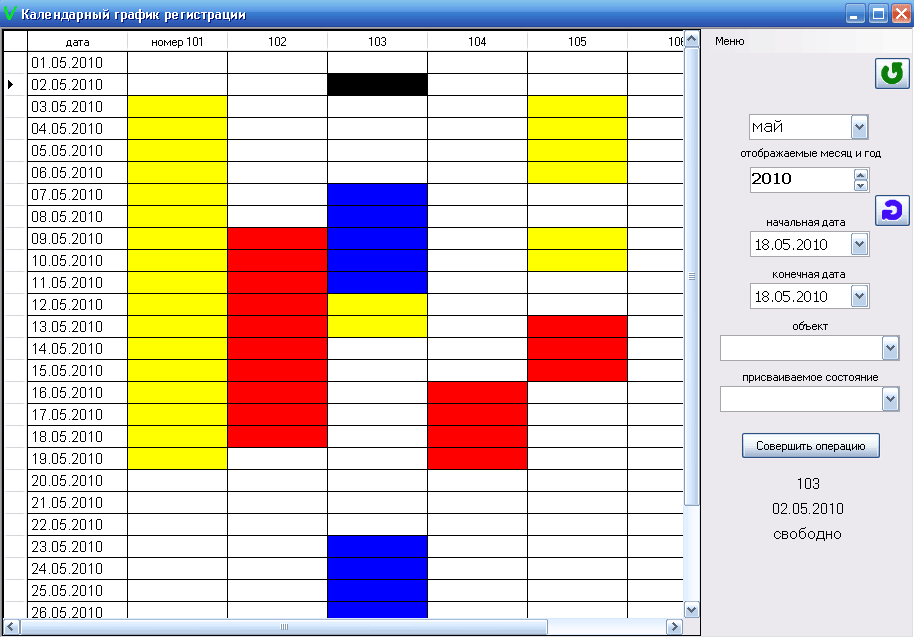Click the year field showing 2010

tap(801, 179)
